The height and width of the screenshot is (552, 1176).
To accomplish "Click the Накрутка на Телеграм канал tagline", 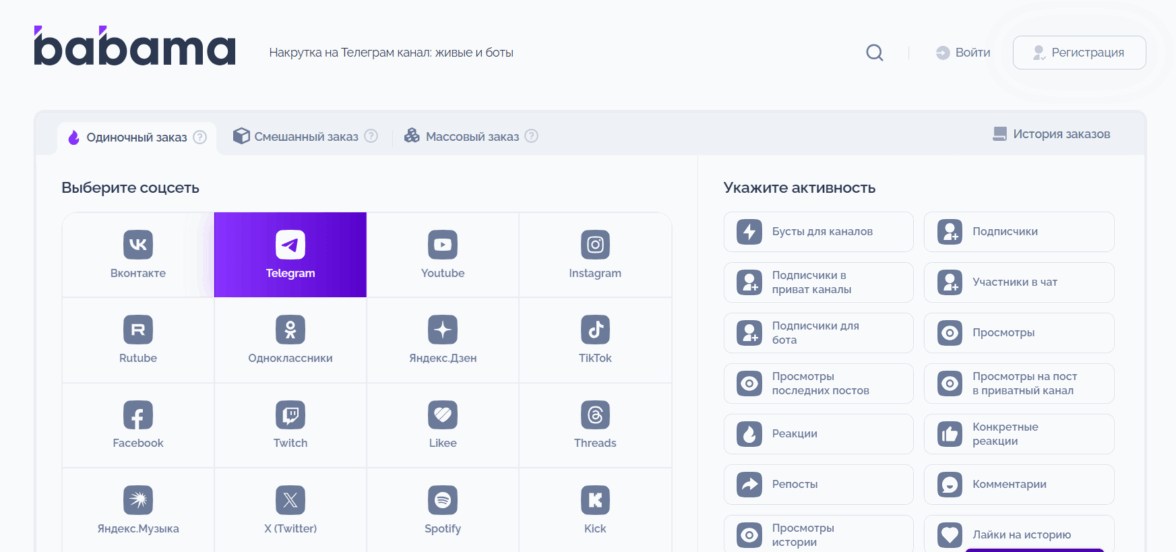I will [x=391, y=52].
